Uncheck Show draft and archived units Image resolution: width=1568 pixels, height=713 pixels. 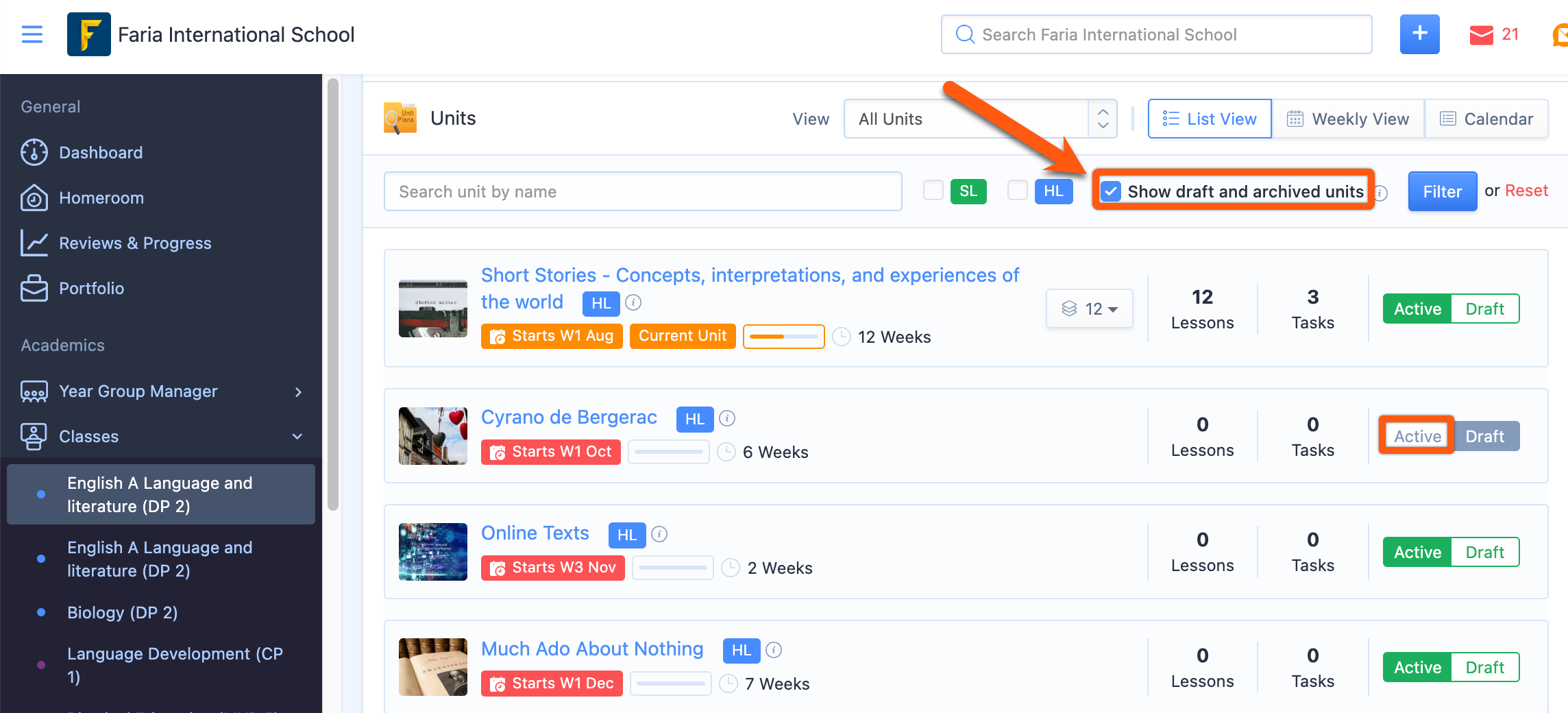pyautogui.click(x=1111, y=191)
